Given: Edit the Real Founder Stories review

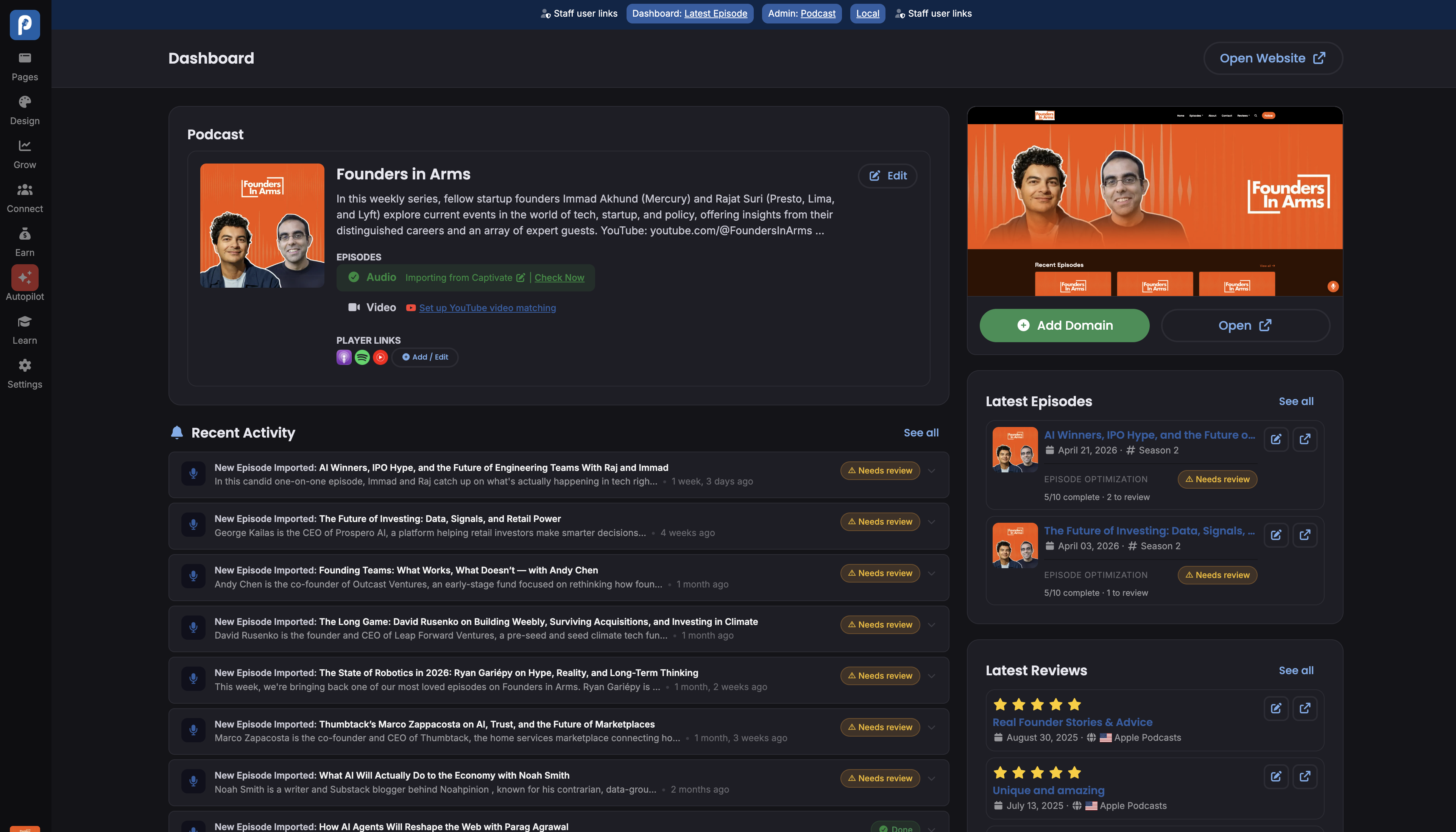Looking at the screenshot, I should [x=1276, y=708].
